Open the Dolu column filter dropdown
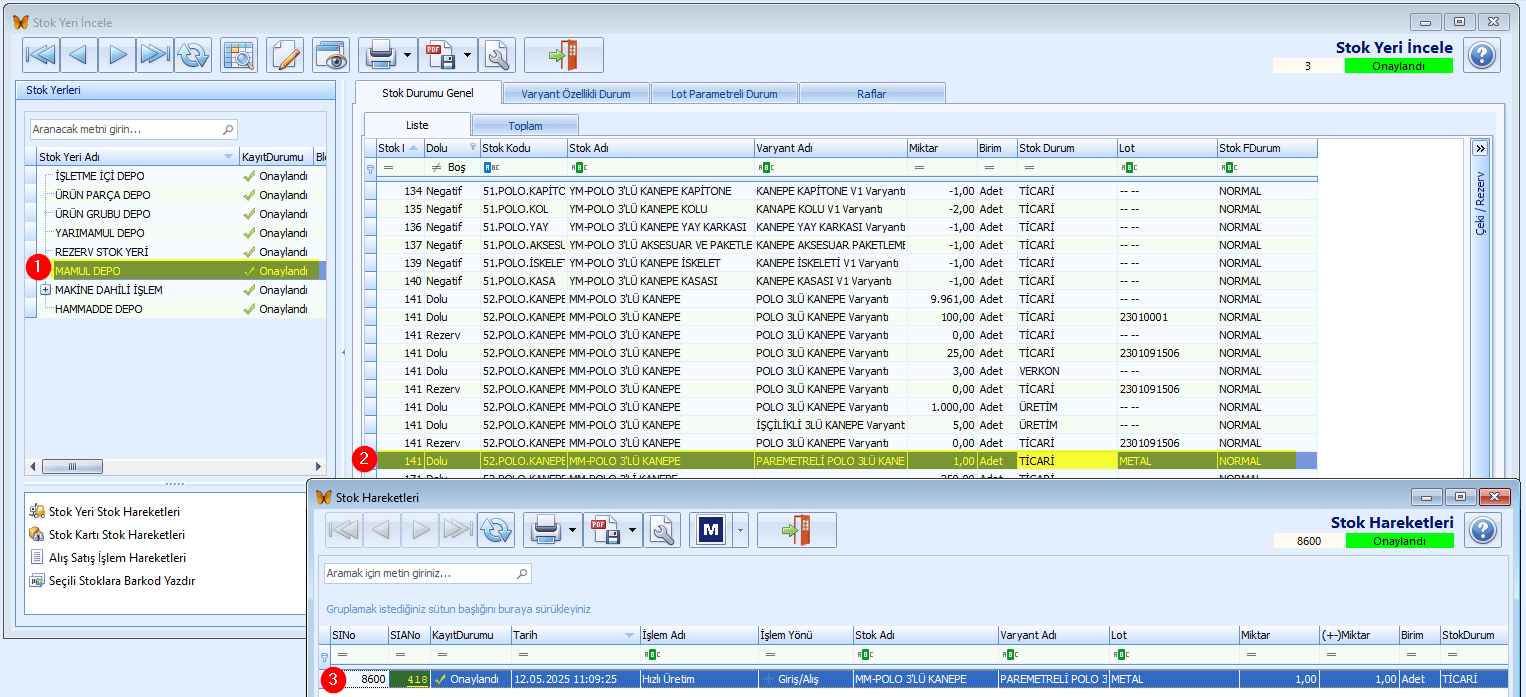Image resolution: width=1526 pixels, height=697 pixels. 473,148
